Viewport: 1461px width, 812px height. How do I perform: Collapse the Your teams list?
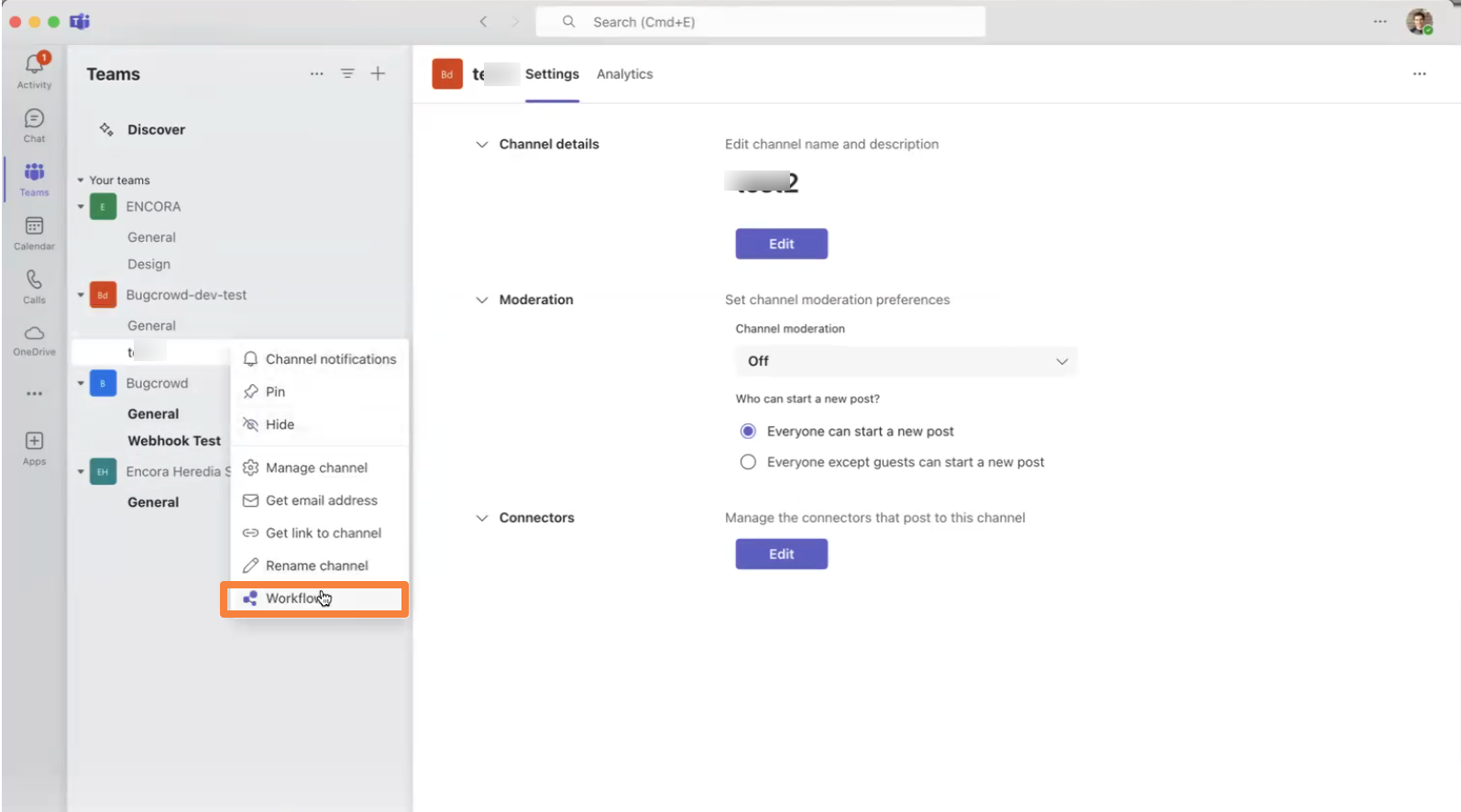(x=81, y=180)
